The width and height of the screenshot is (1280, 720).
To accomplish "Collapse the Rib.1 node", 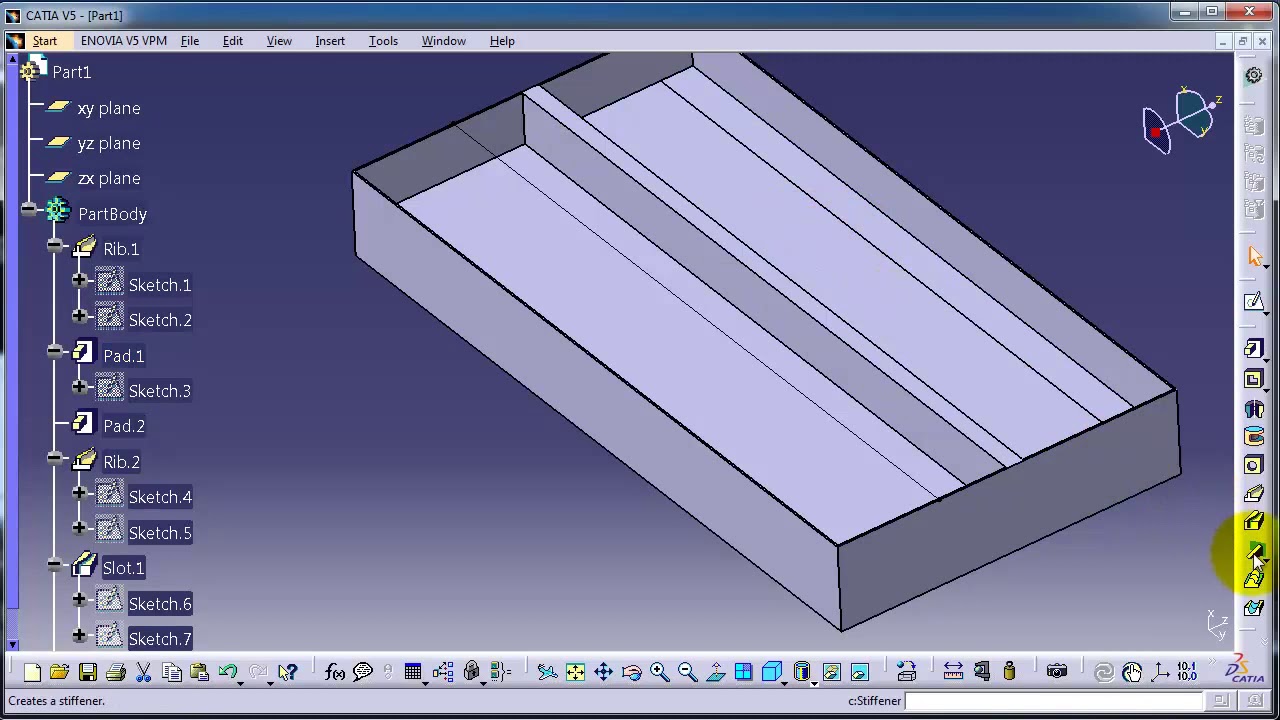I will click(54, 245).
